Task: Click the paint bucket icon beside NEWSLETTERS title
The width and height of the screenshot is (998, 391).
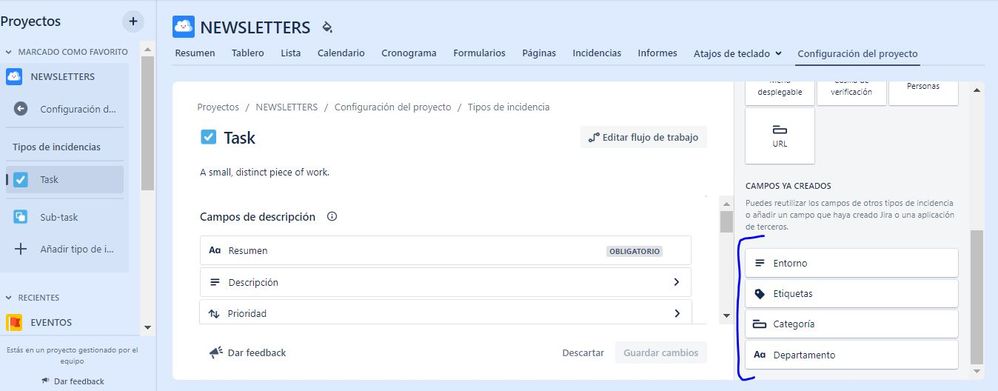Action: 327,27
